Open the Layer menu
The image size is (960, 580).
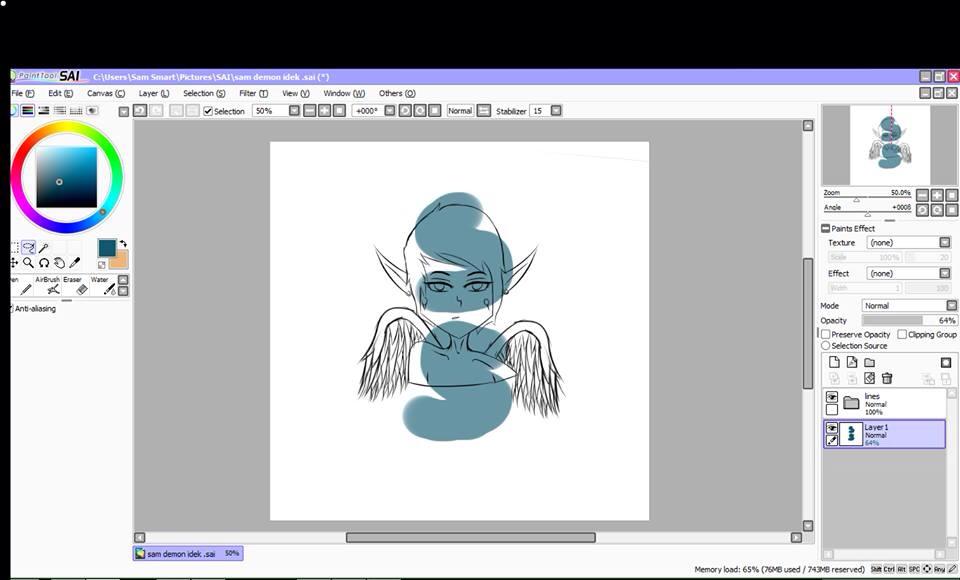point(154,93)
